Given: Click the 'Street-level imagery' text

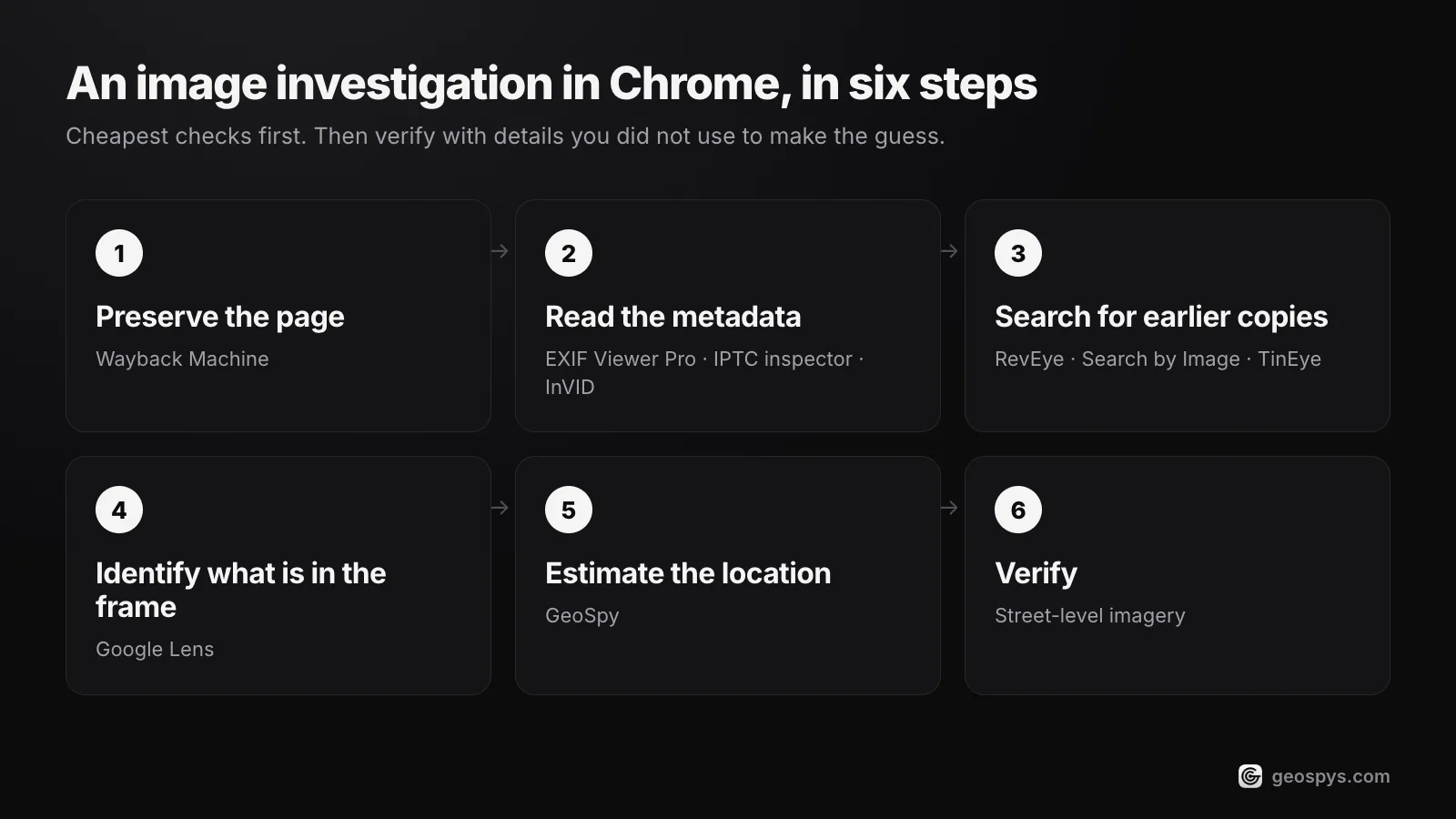Looking at the screenshot, I should pyautogui.click(x=1090, y=615).
